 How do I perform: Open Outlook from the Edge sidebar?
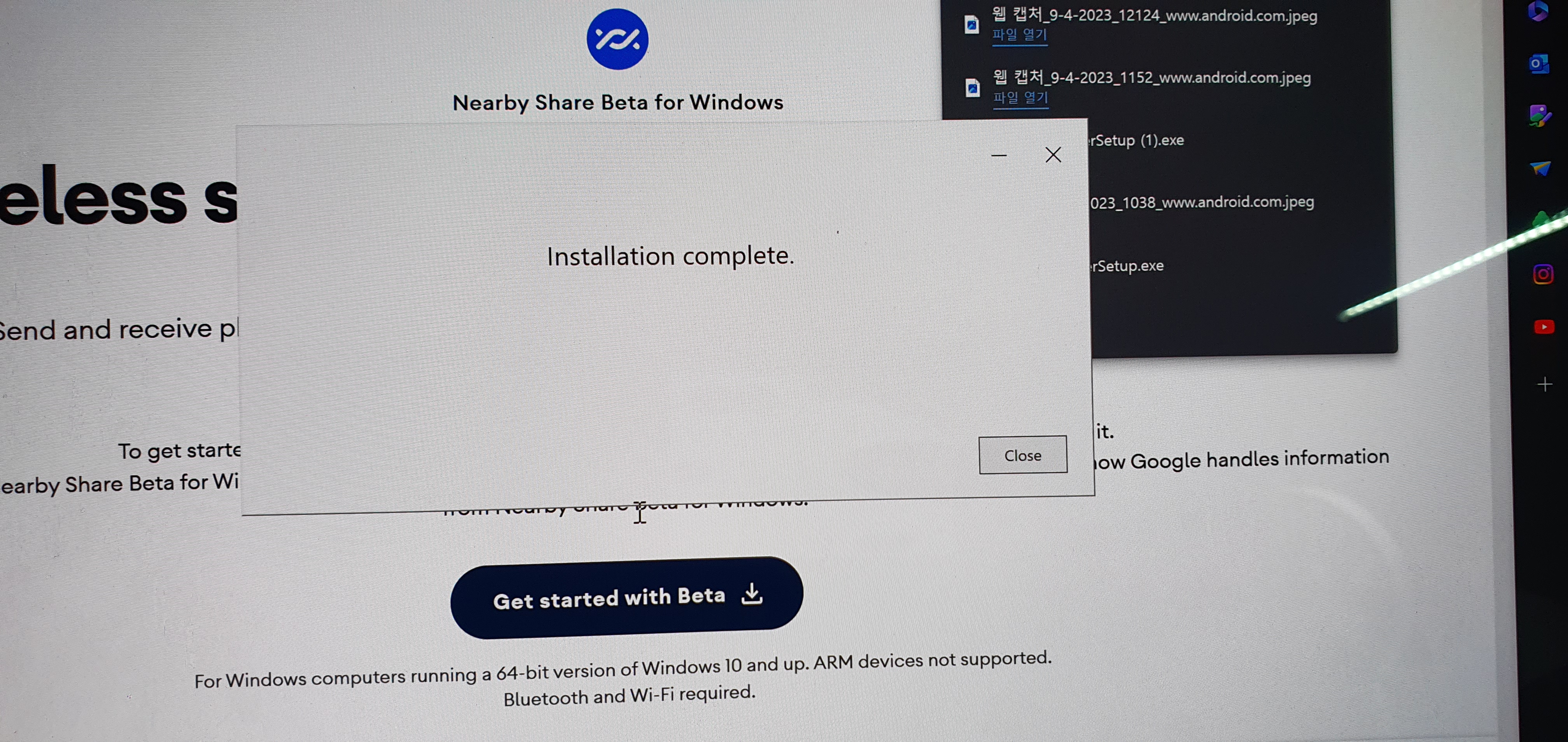coord(1539,63)
